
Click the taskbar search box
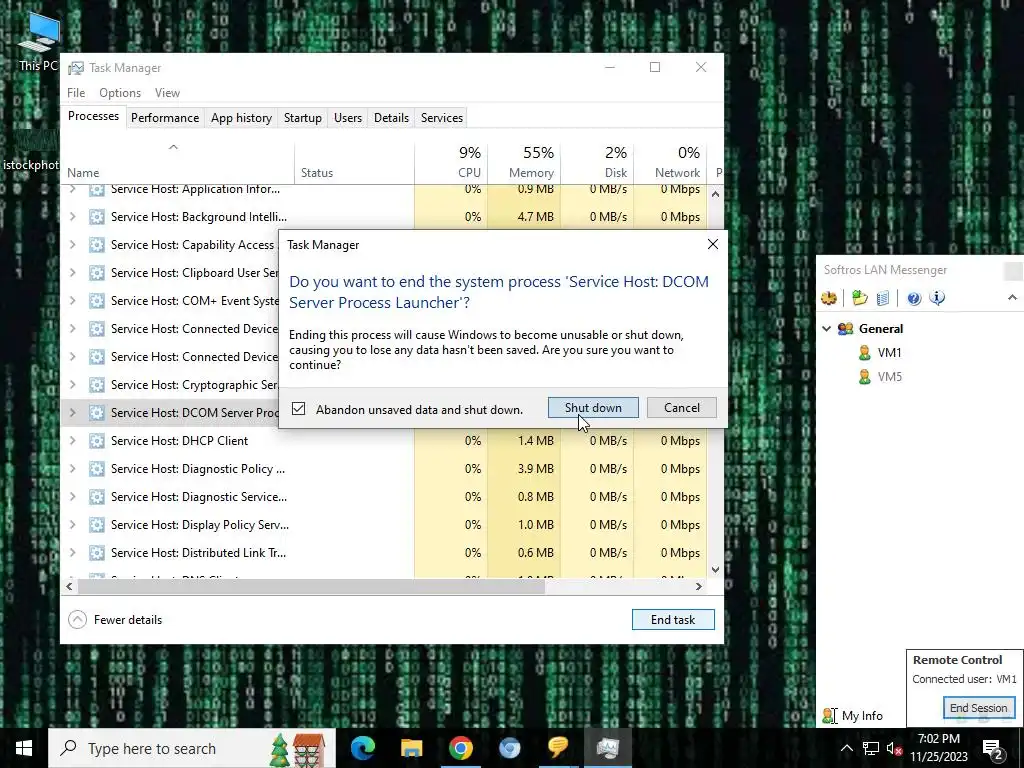click(x=191, y=748)
